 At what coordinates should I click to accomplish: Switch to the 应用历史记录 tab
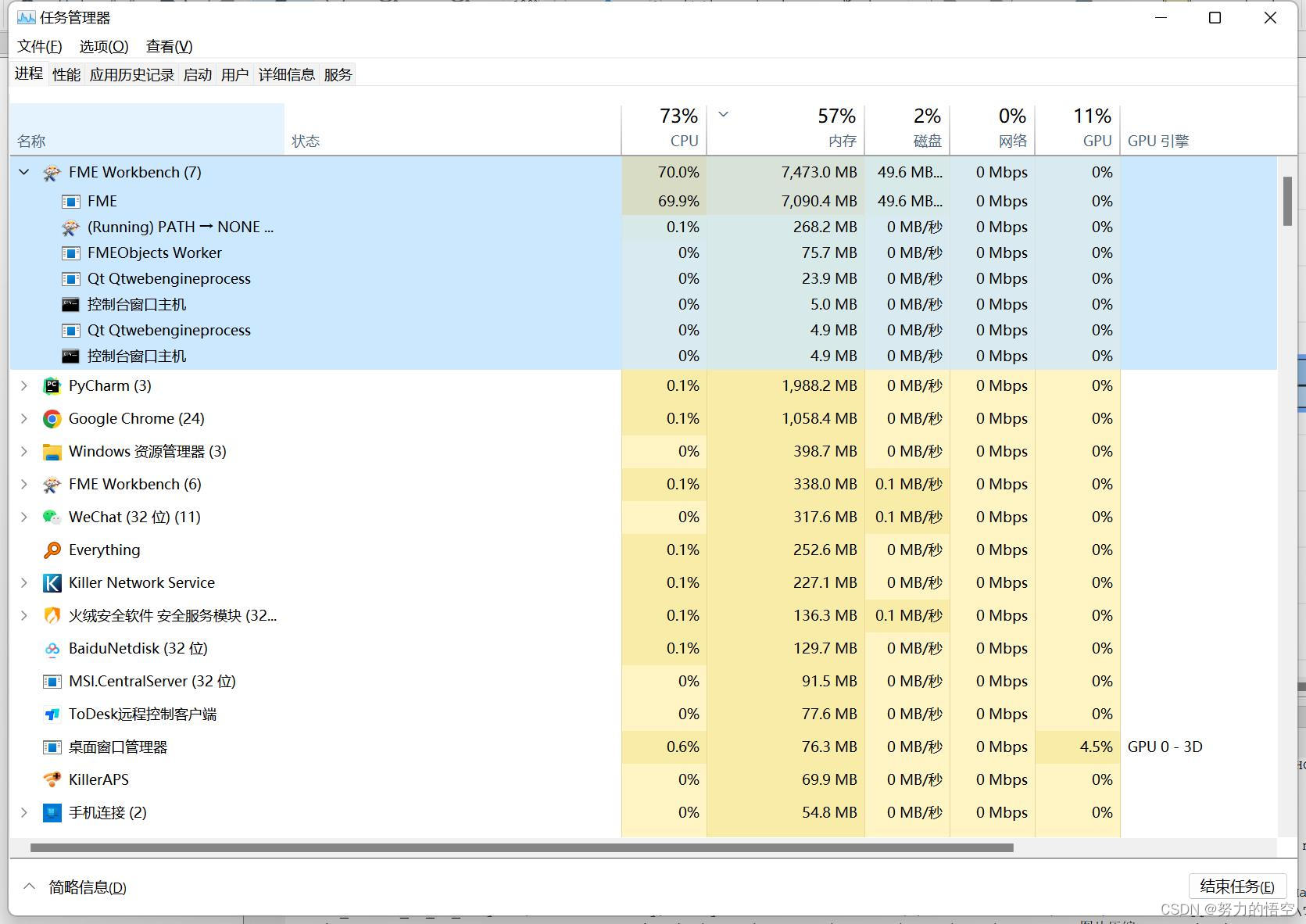tap(132, 74)
